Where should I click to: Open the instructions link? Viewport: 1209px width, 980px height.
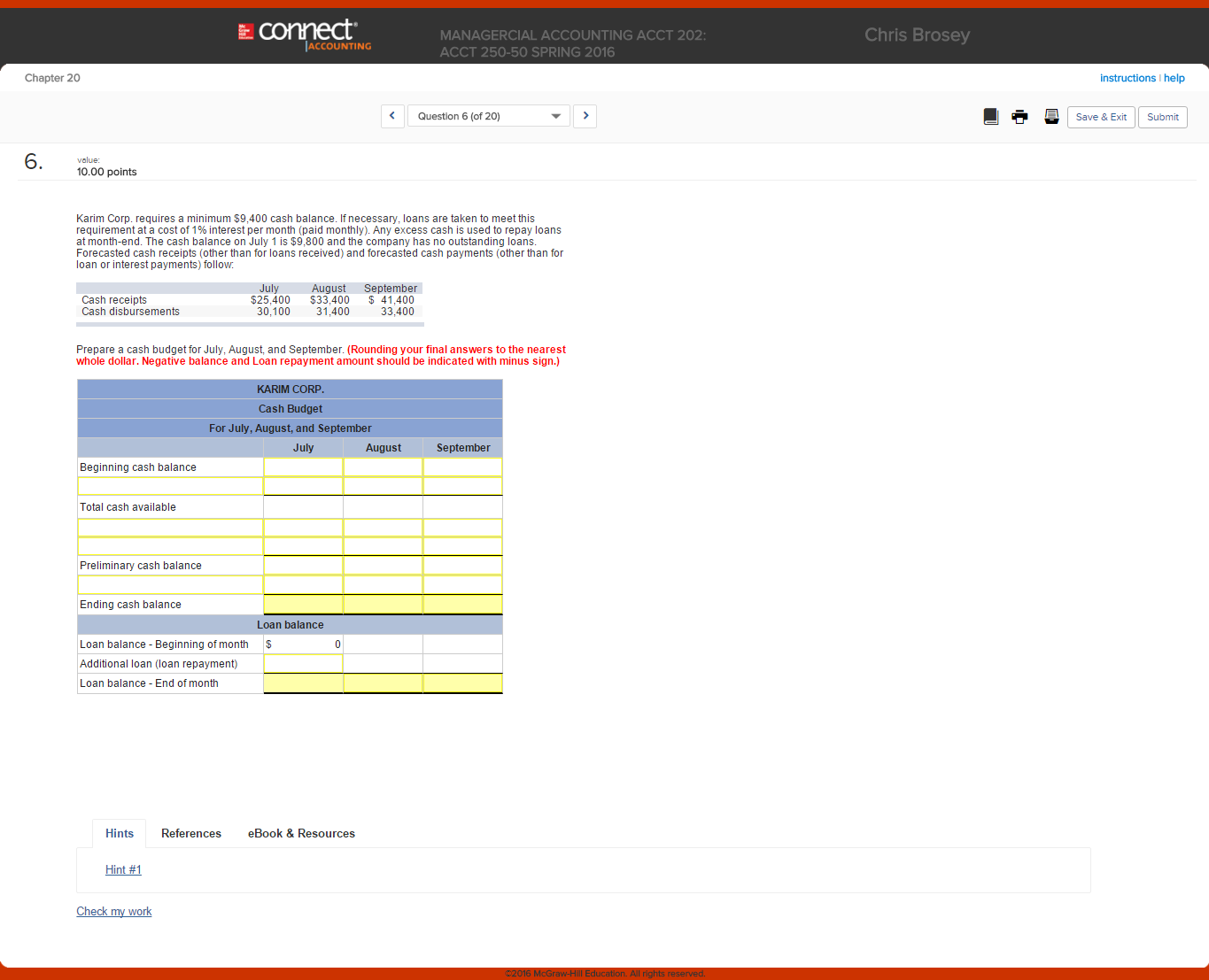pos(1128,78)
